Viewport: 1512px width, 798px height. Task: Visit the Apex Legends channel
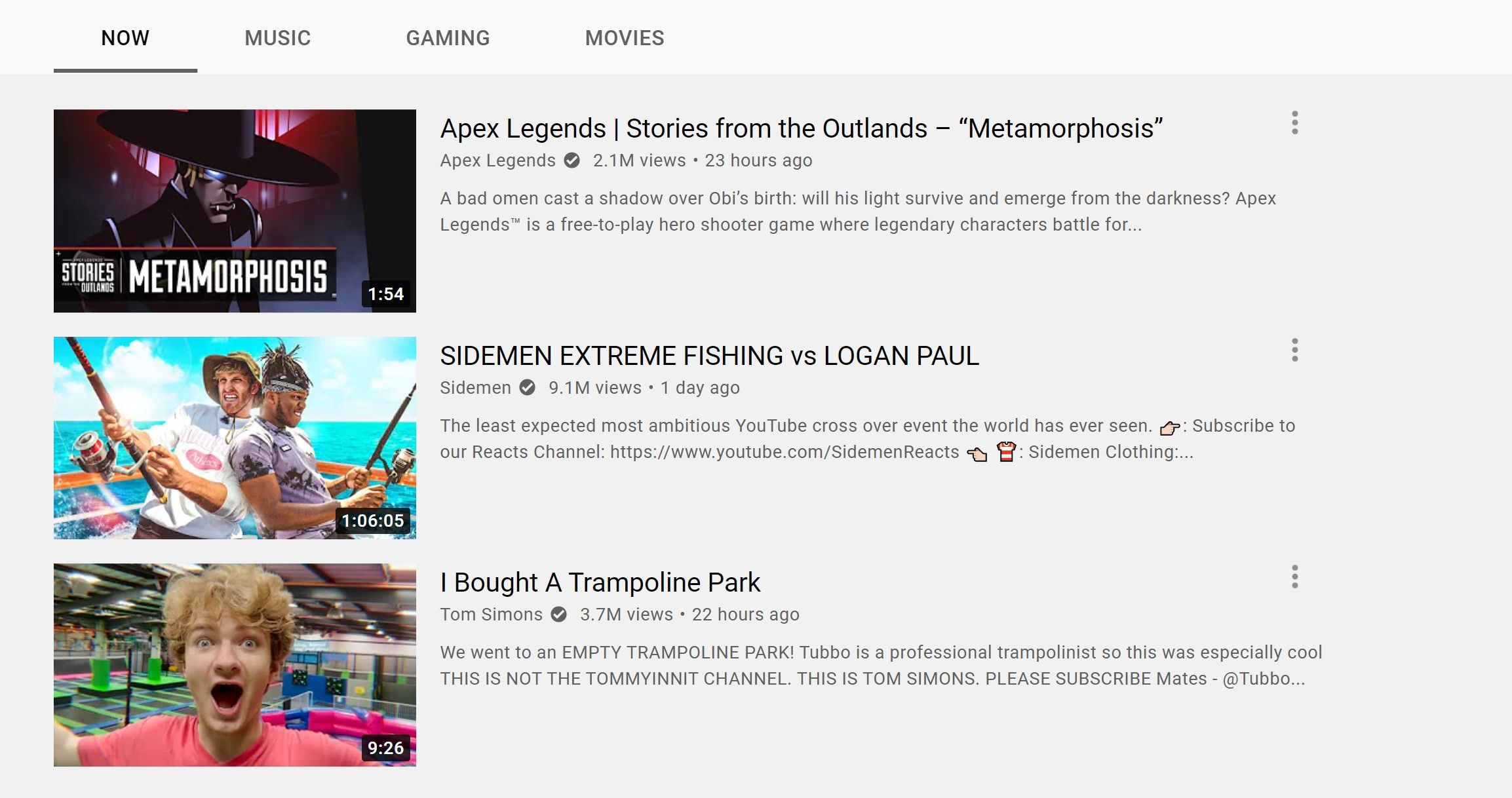pos(497,161)
